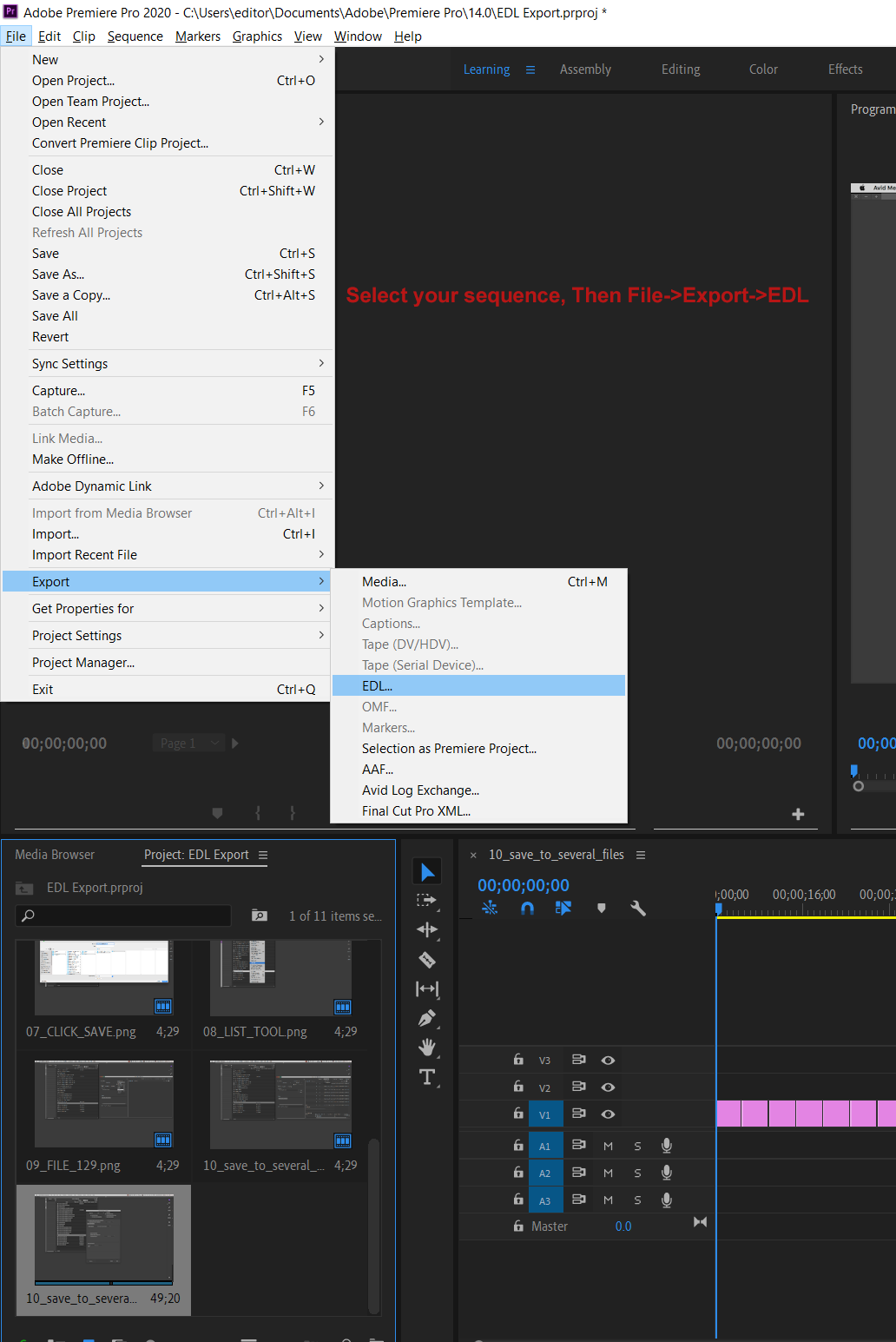This screenshot has width=896, height=1342.
Task: Click the Project panel search field
Action: tap(124, 916)
